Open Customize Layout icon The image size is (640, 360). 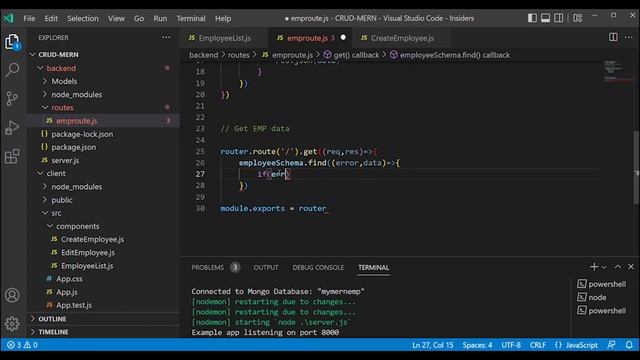pos(578,18)
